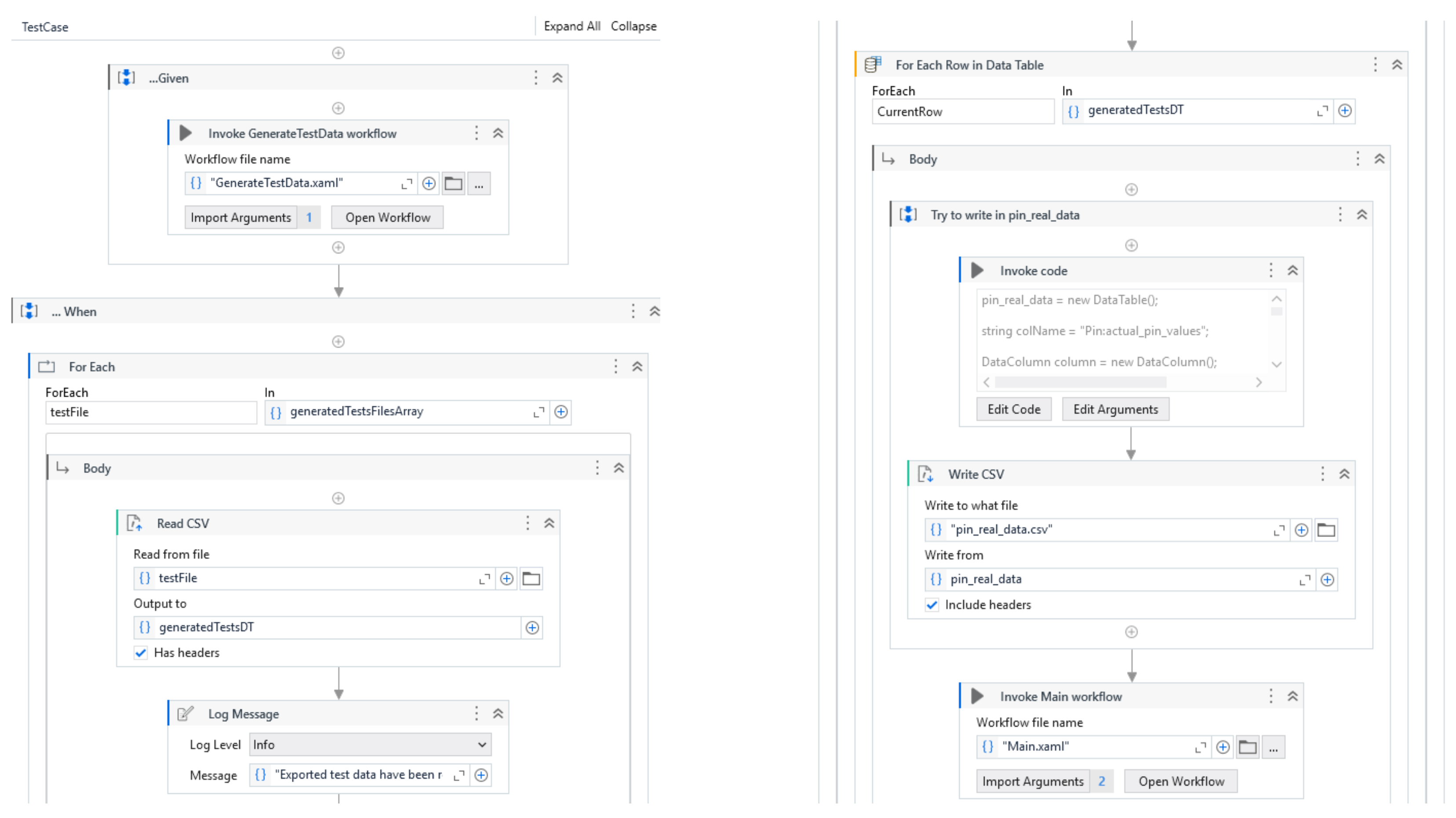
Task: Click the ellipsis button next to Main.xaml
Action: (x=1273, y=747)
